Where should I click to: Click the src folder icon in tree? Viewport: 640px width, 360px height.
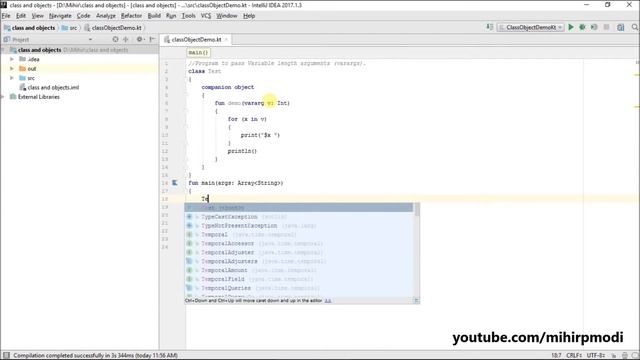coord(22,78)
